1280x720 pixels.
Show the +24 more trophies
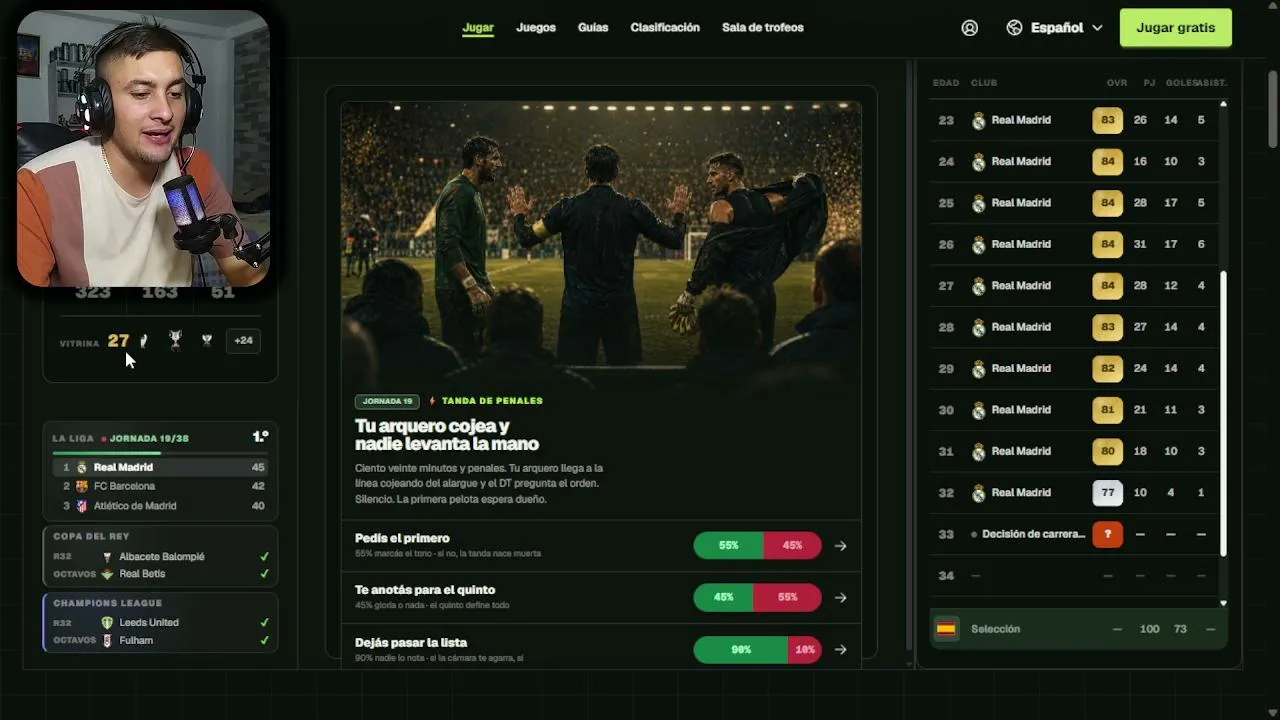243,340
